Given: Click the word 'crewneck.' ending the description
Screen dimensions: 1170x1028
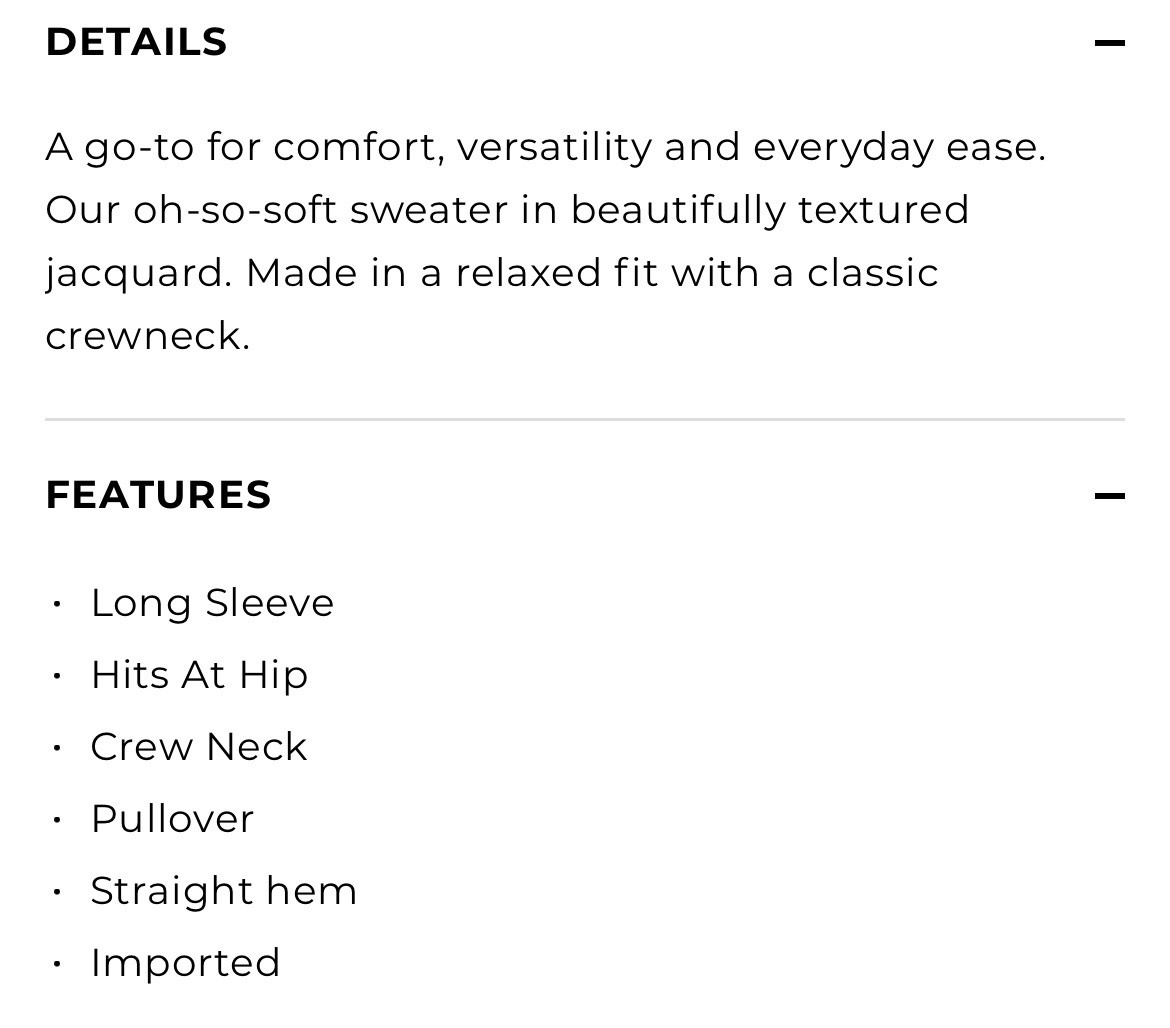Looking at the screenshot, I should click(x=147, y=336).
